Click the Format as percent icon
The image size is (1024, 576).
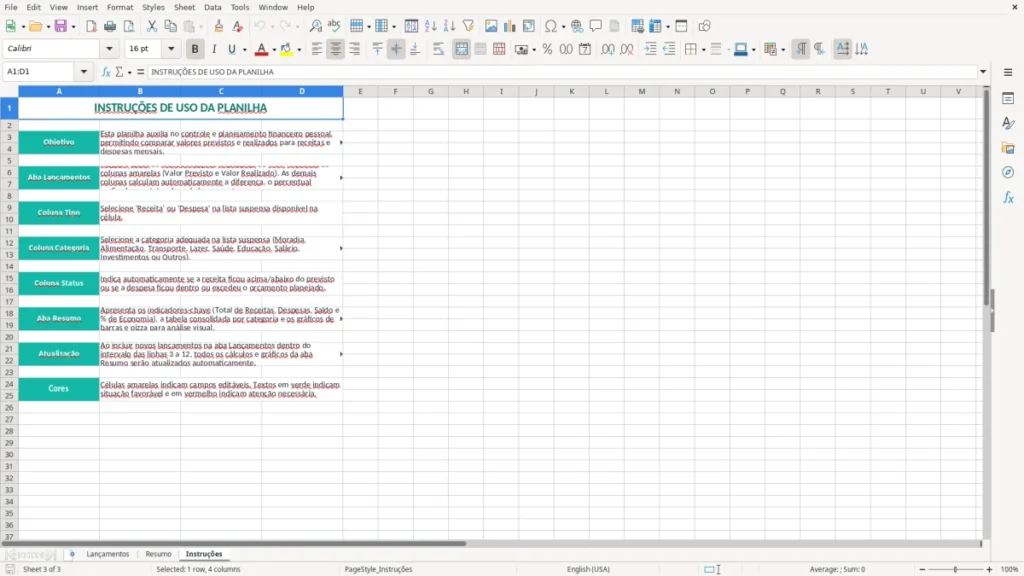pos(547,49)
